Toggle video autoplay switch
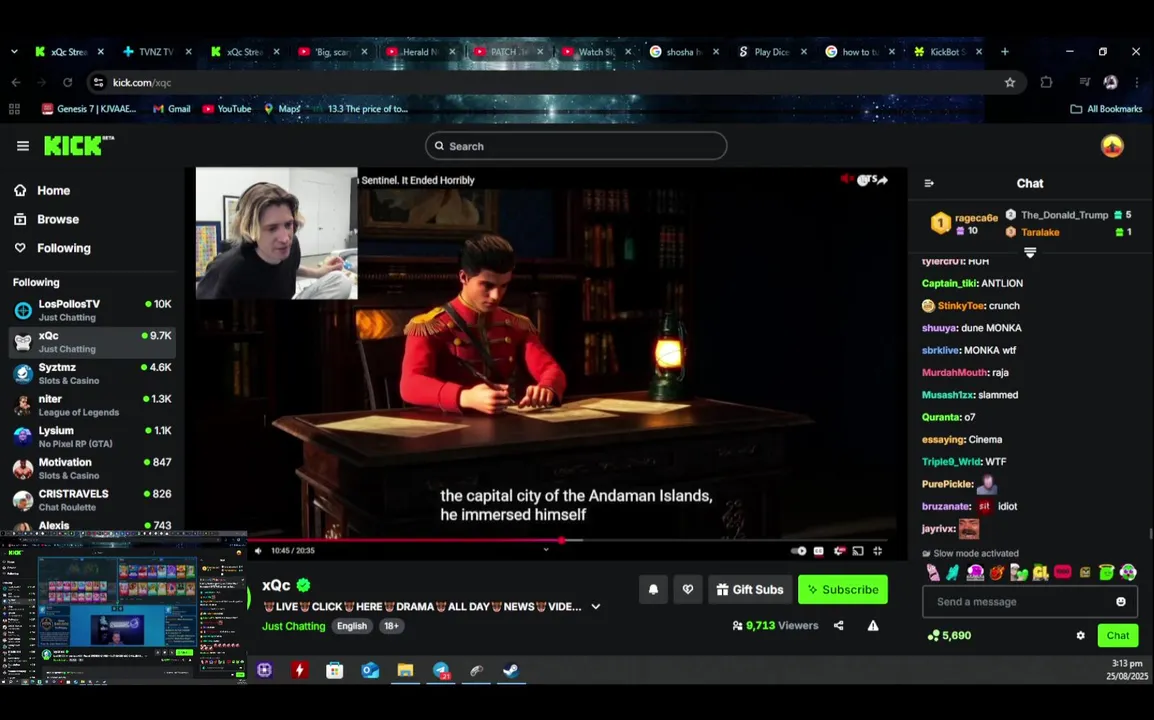1154x720 pixels. (x=799, y=551)
